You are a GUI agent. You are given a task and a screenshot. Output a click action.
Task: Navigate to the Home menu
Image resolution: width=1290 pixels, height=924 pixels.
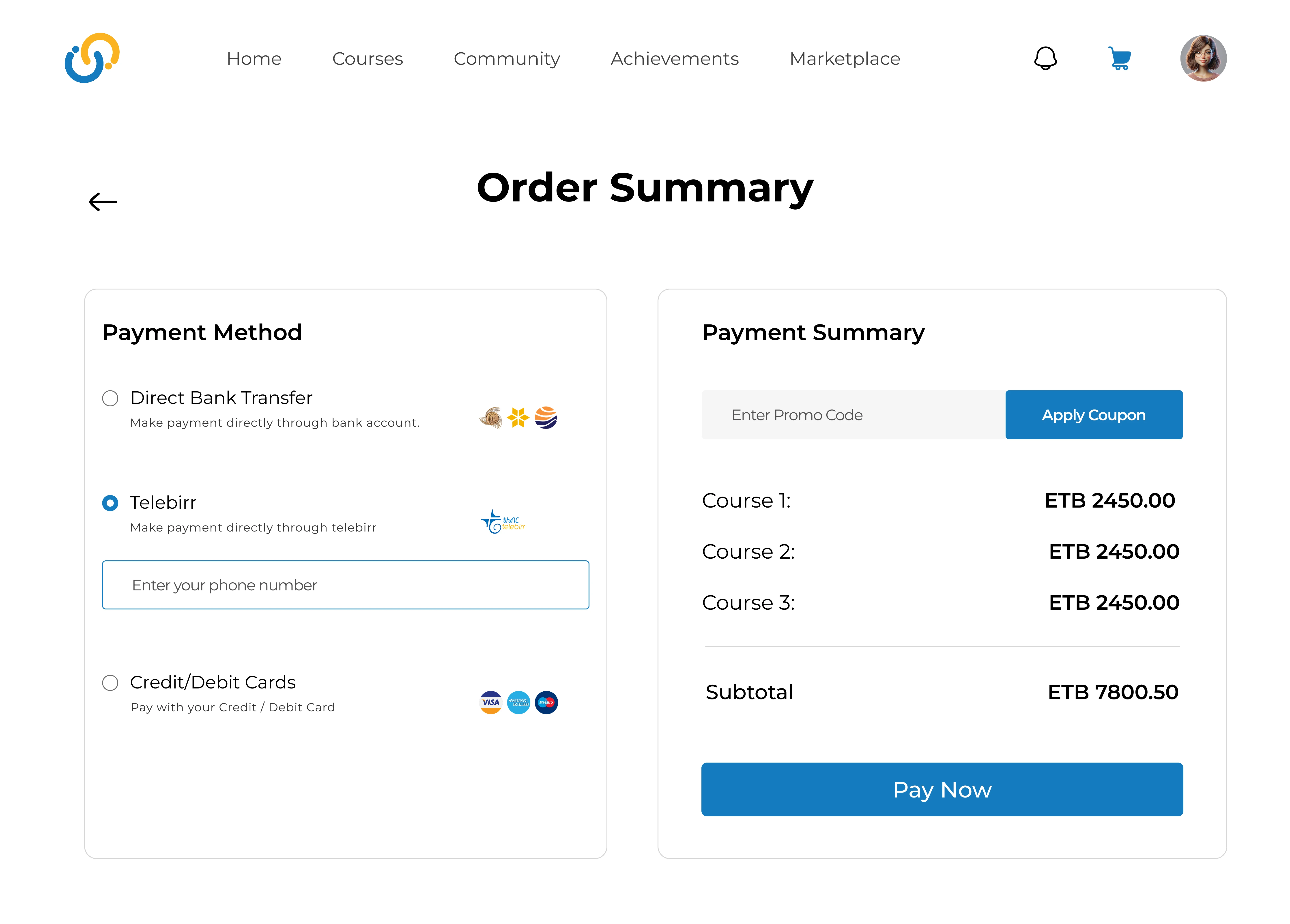pyautogui.click(x=254, y=59)
